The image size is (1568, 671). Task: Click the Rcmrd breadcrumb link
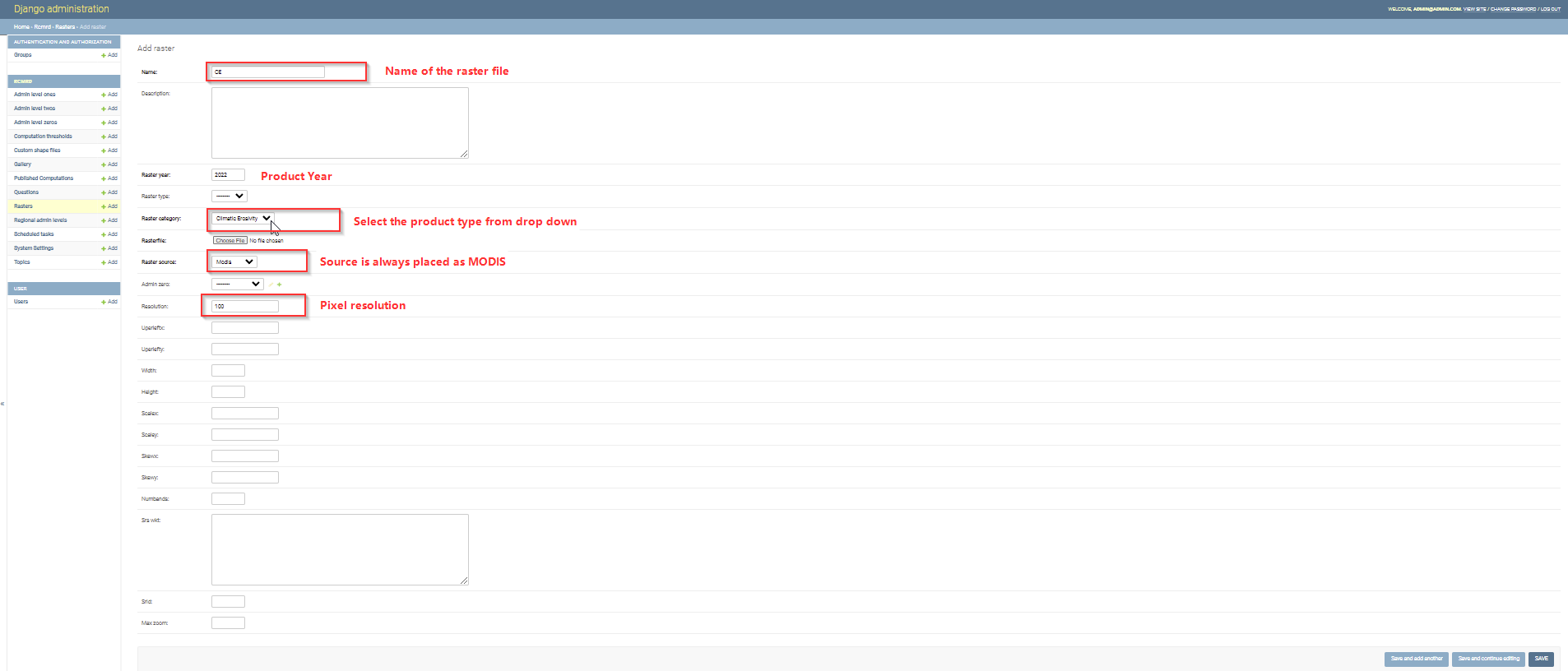(42, 27)
